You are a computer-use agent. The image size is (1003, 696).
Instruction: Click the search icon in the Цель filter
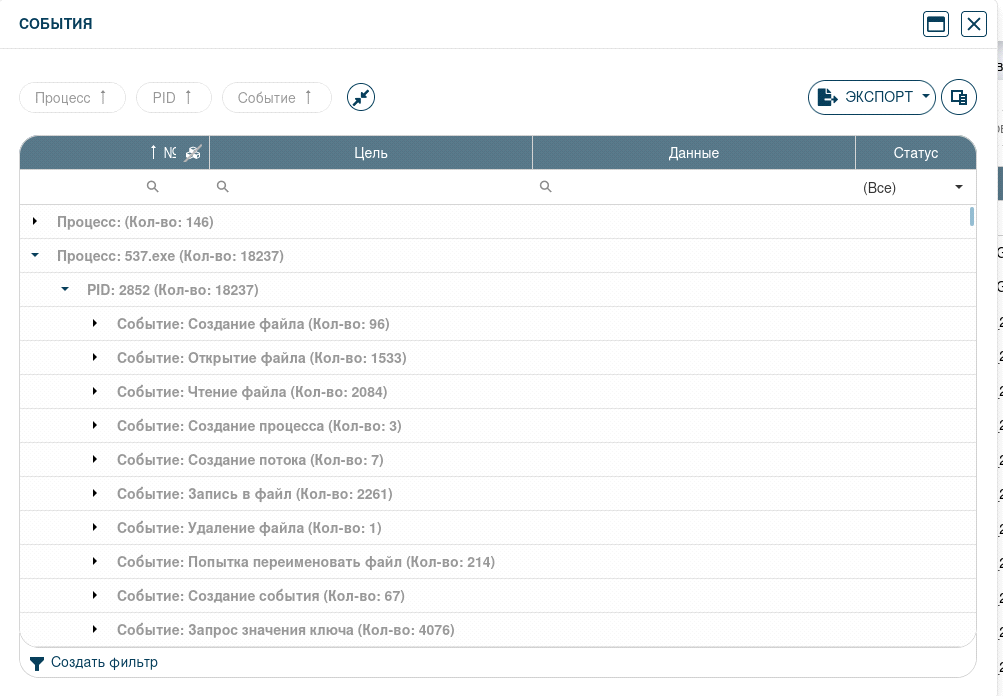click(223, 187)
